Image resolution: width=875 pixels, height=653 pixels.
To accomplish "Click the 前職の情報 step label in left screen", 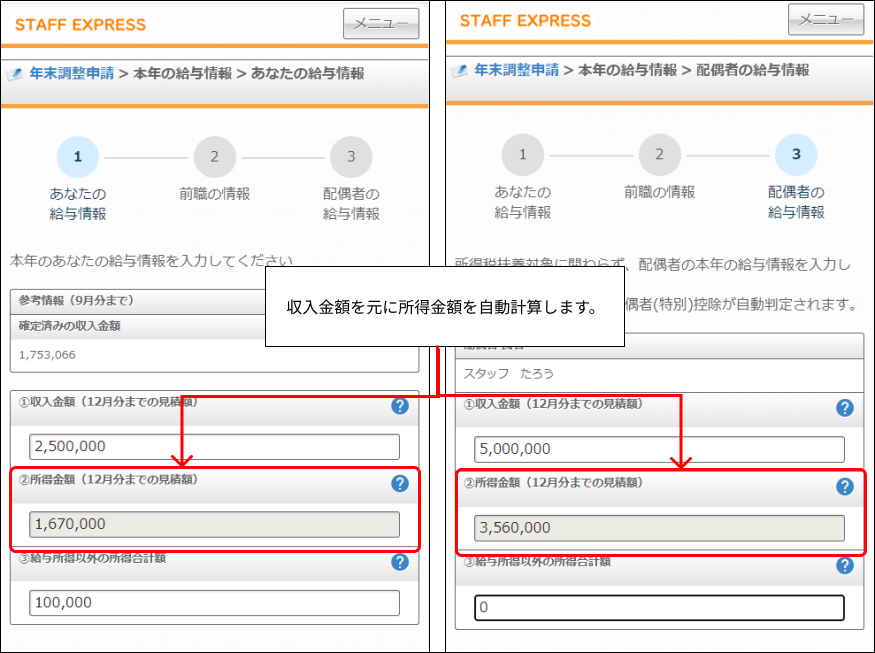I will [214, 194].
